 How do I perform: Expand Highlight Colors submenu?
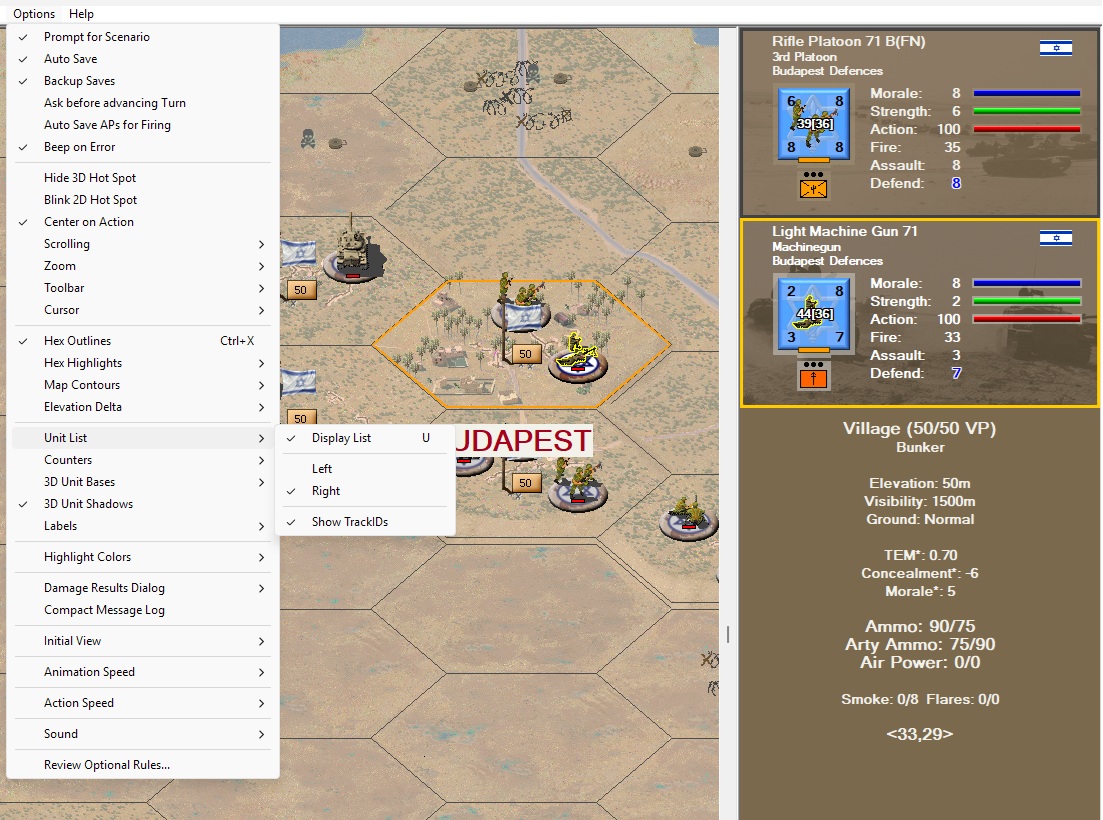click(x=143, y=556)
